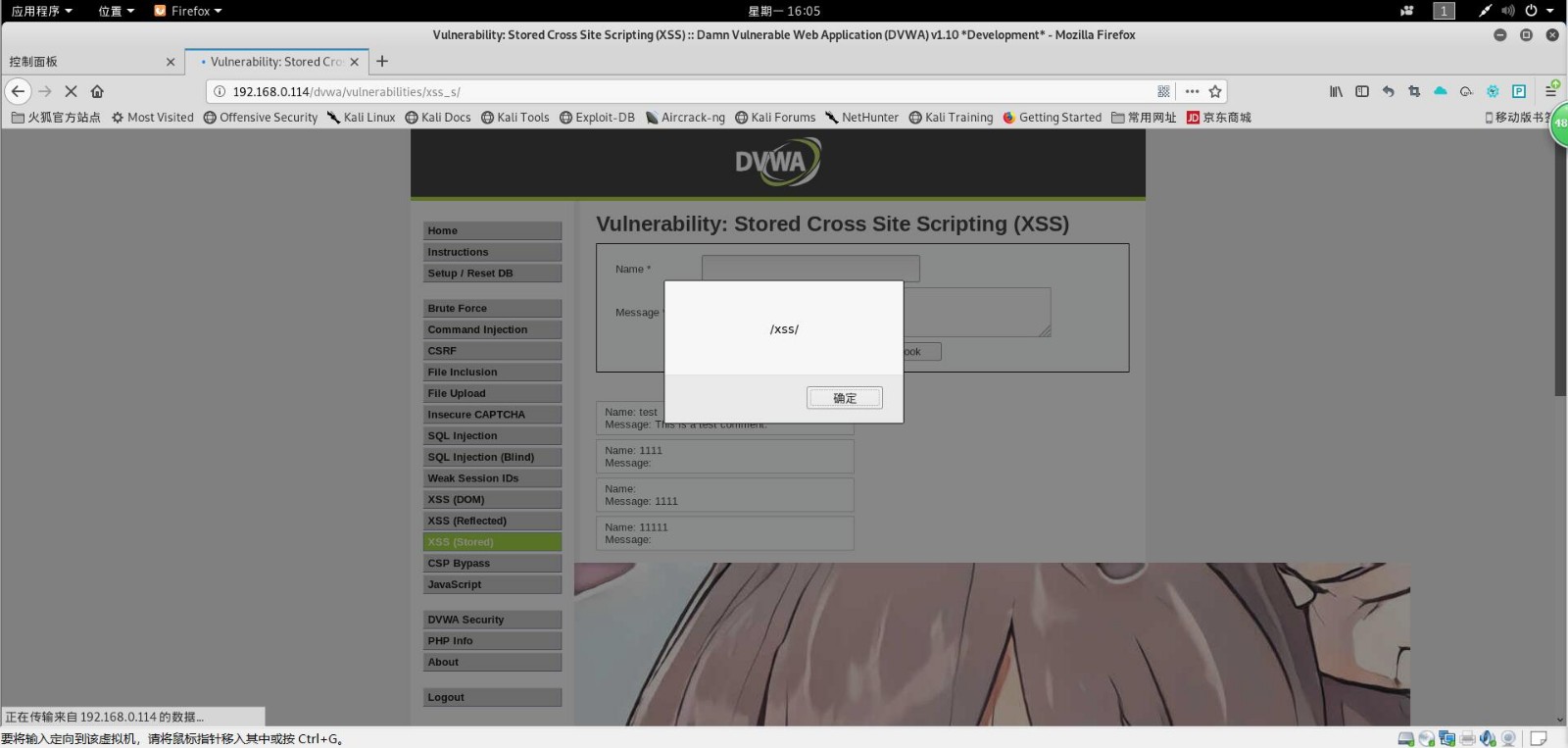Select XSS (Stored) sidebar item
The width and height of the screenshot is (1568, 748).
click(x=493, y=542)
